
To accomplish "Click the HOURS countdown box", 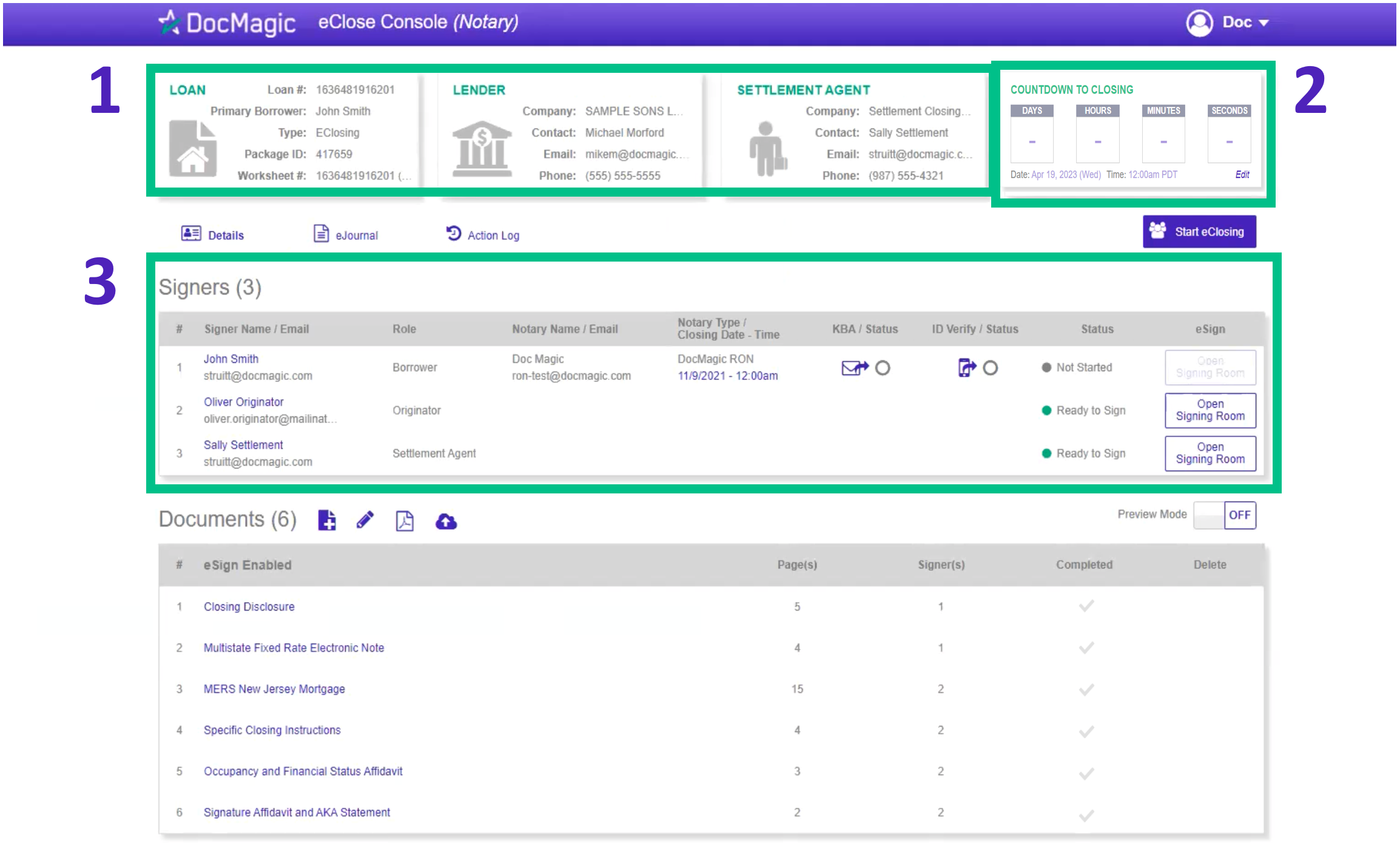I will [x=1098, y=134].
